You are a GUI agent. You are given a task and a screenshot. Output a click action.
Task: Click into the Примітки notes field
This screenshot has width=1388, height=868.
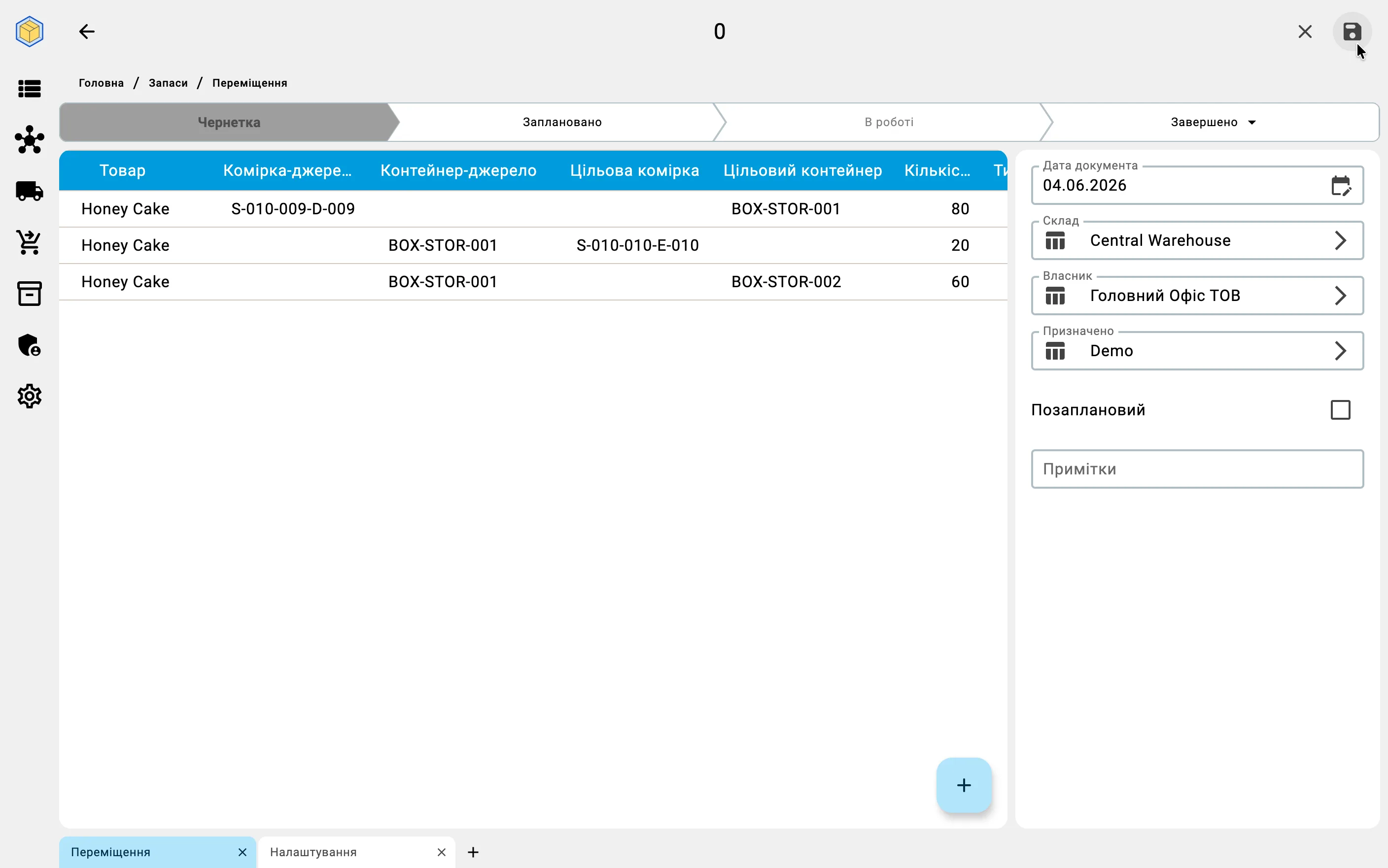[1197, 469]
